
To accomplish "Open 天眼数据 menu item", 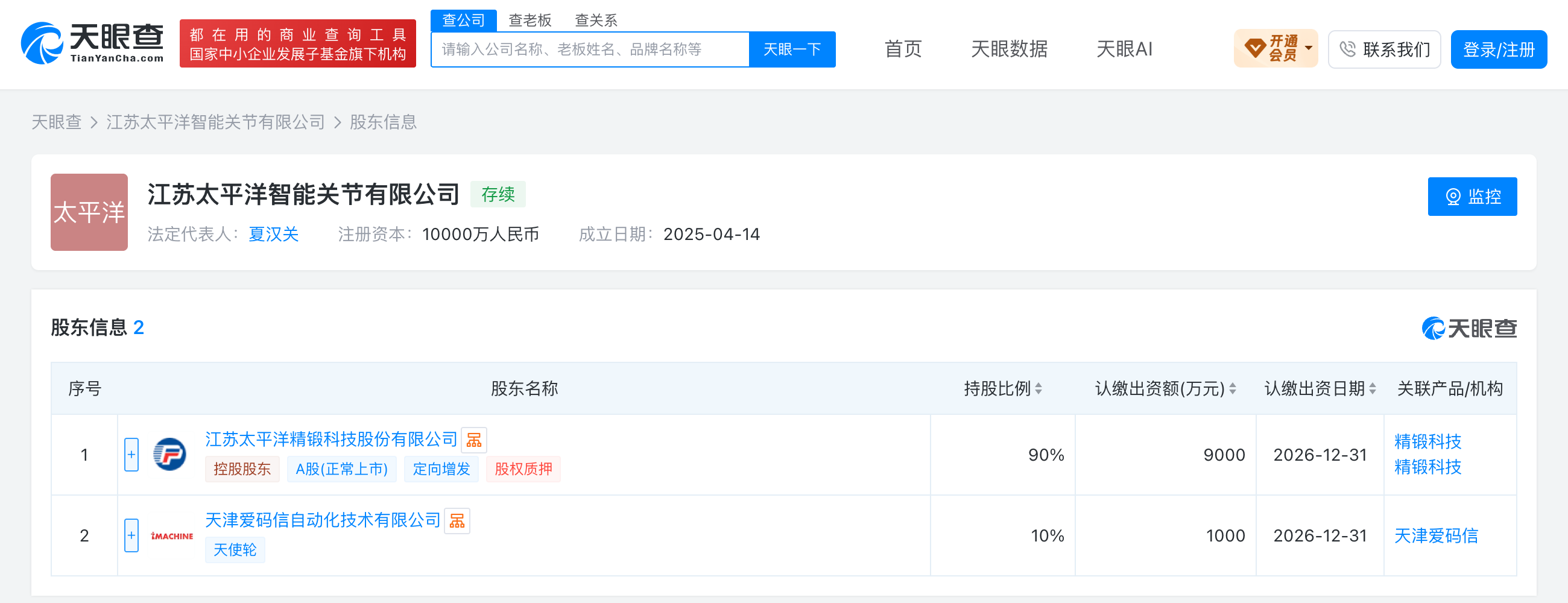I will 1009,49.
